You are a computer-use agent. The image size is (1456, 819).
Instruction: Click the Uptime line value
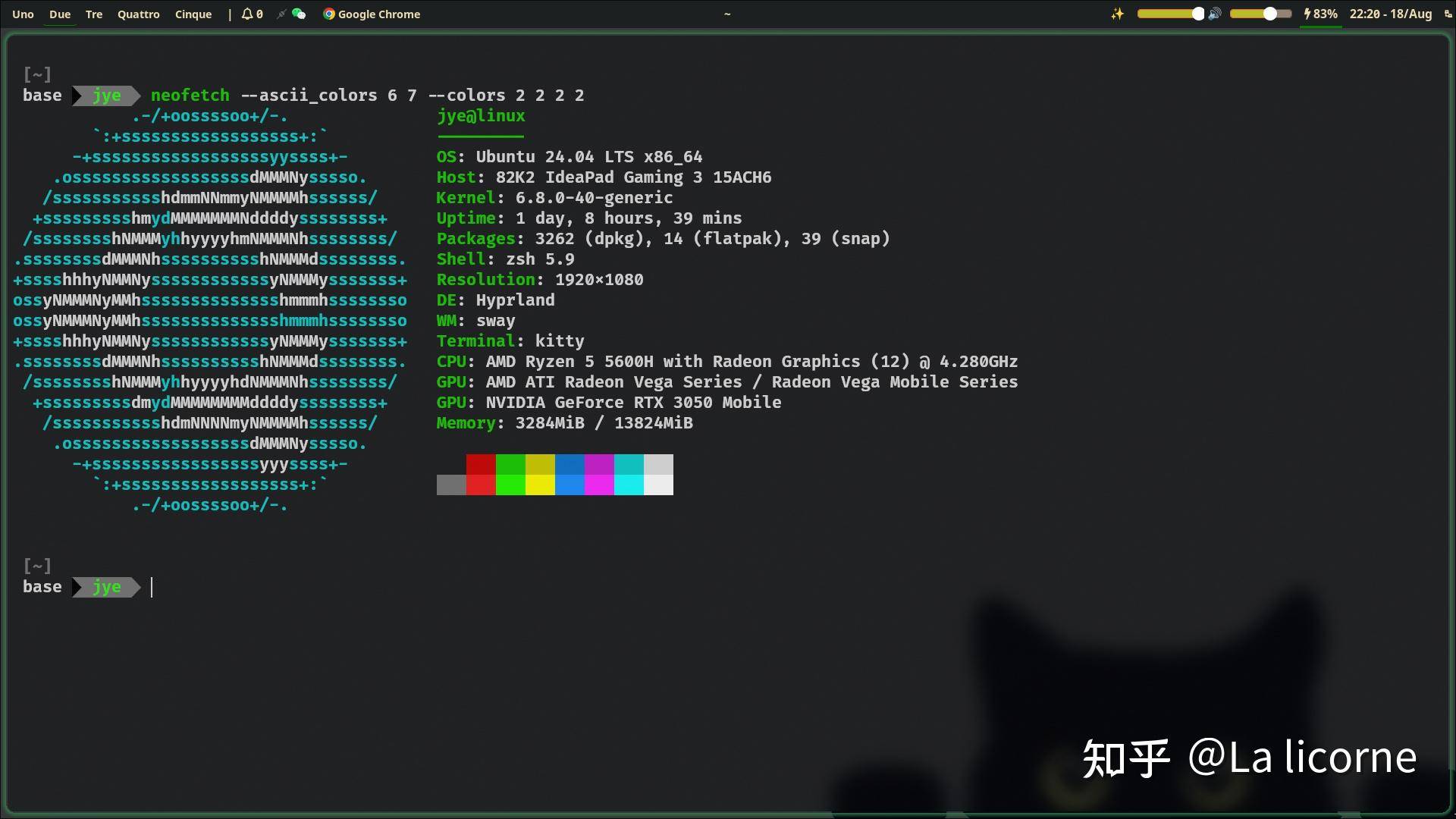tap(629, 218)
